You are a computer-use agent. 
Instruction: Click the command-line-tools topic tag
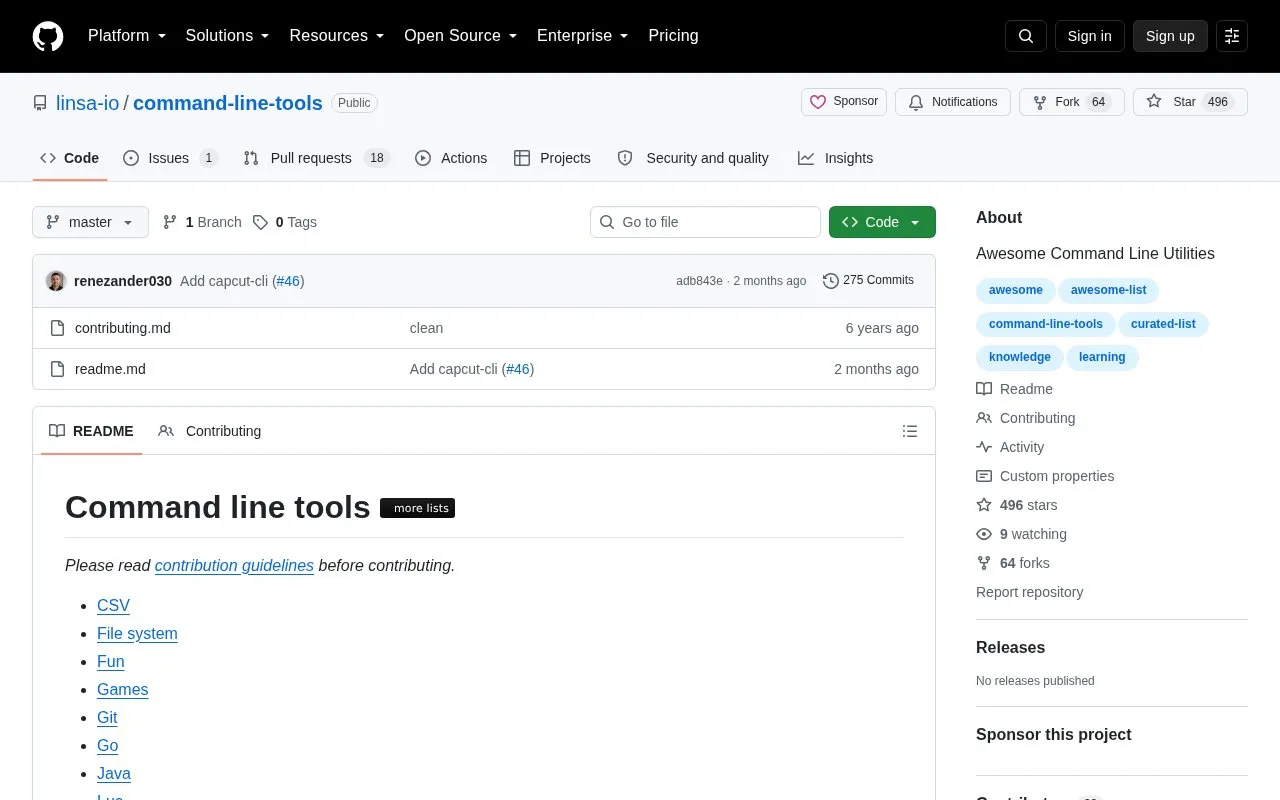coord(1046,324)
